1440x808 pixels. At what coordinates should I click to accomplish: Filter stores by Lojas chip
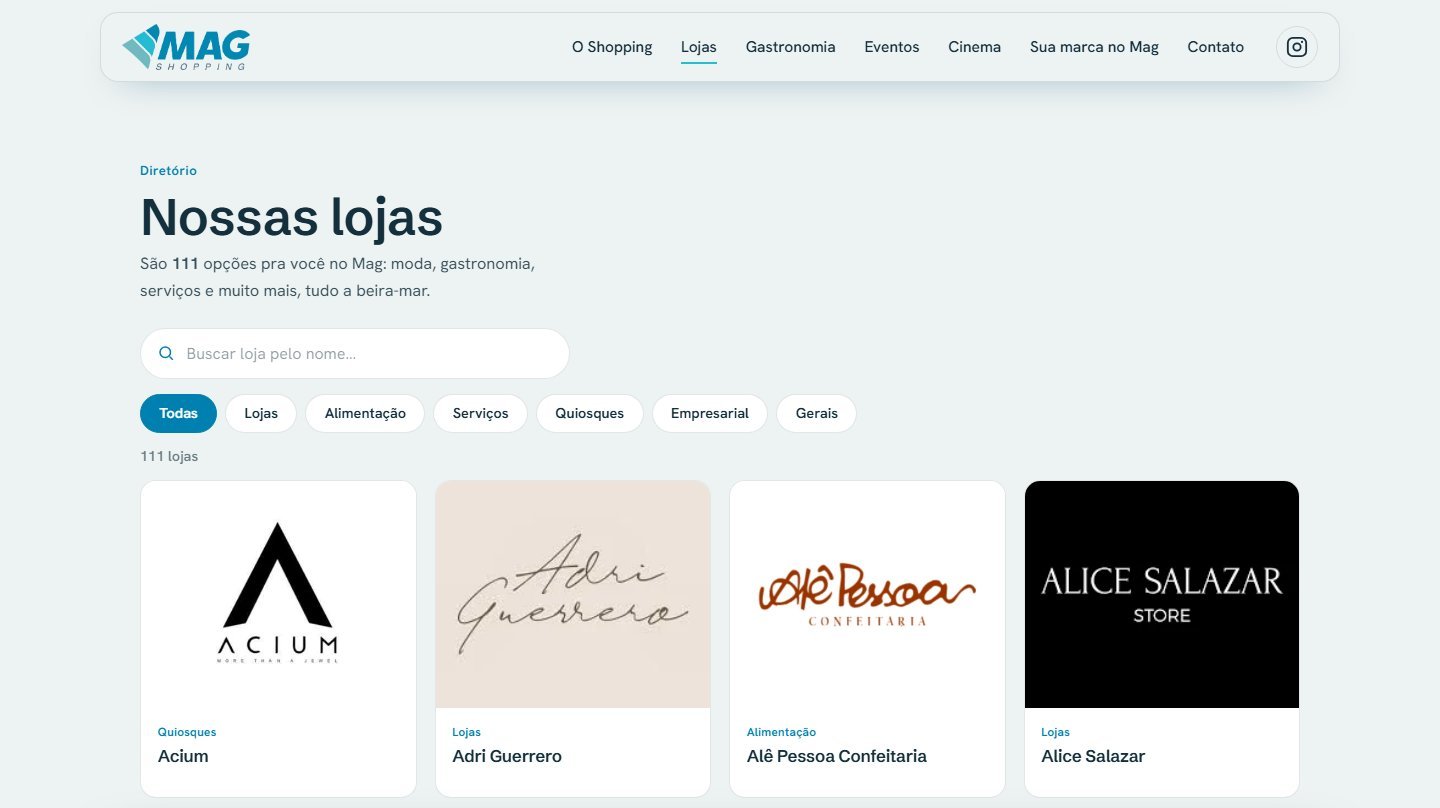(261, 413)
